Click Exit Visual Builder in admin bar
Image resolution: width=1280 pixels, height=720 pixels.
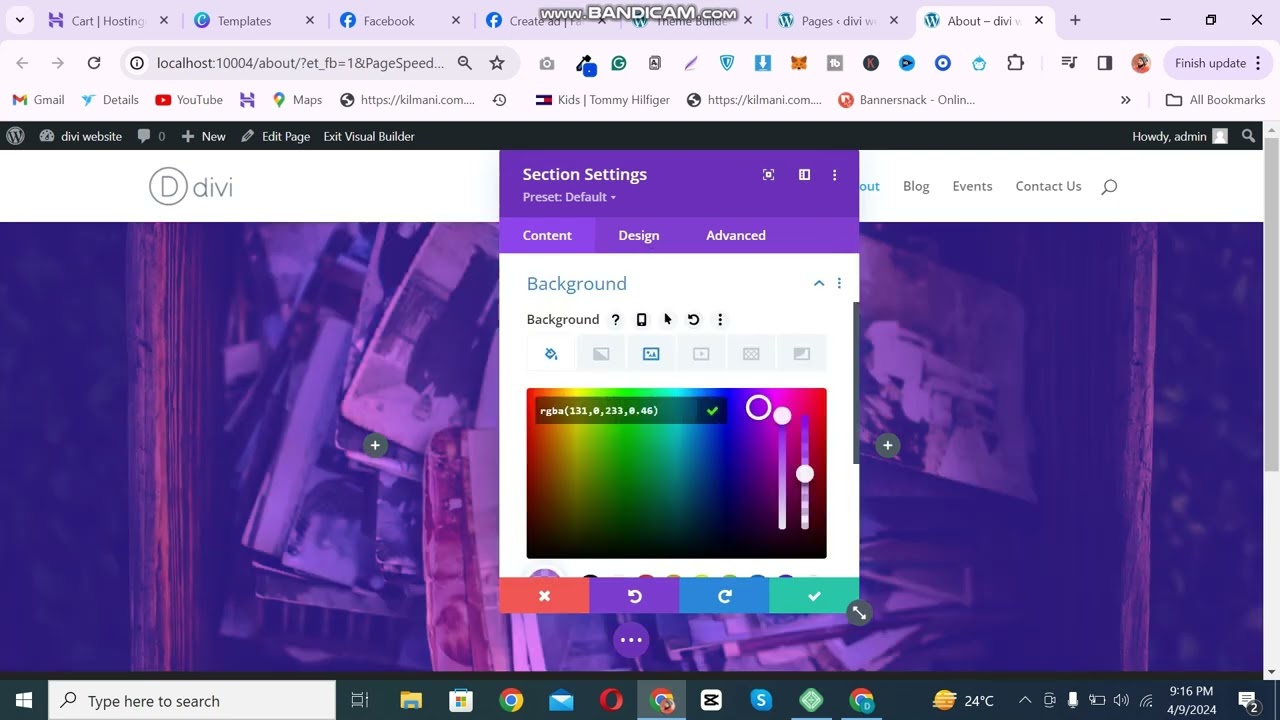point(369,136)
